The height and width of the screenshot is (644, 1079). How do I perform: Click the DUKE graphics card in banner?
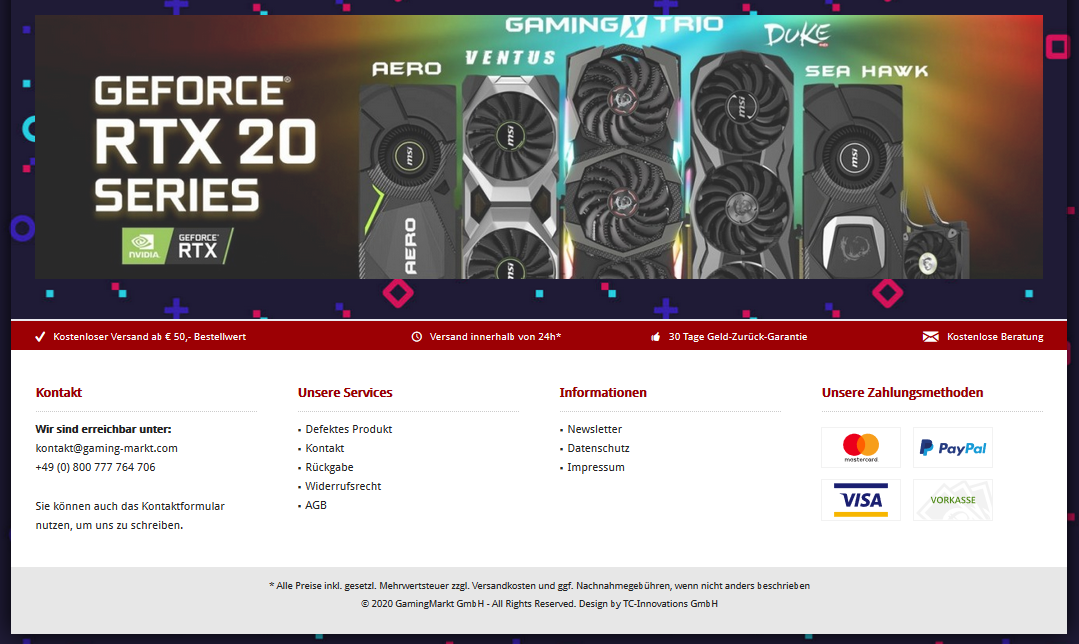[742, 165]
